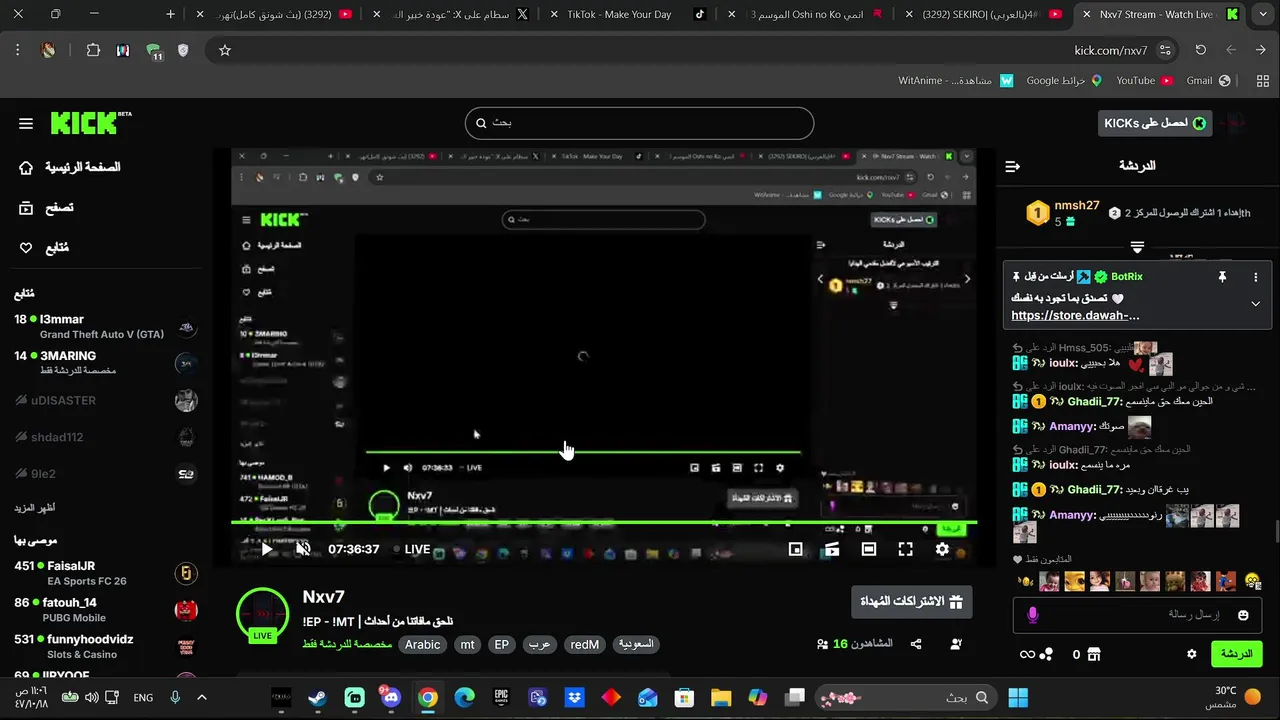Open Discord from taskbar
The image size is (1280, 720).
391,697
